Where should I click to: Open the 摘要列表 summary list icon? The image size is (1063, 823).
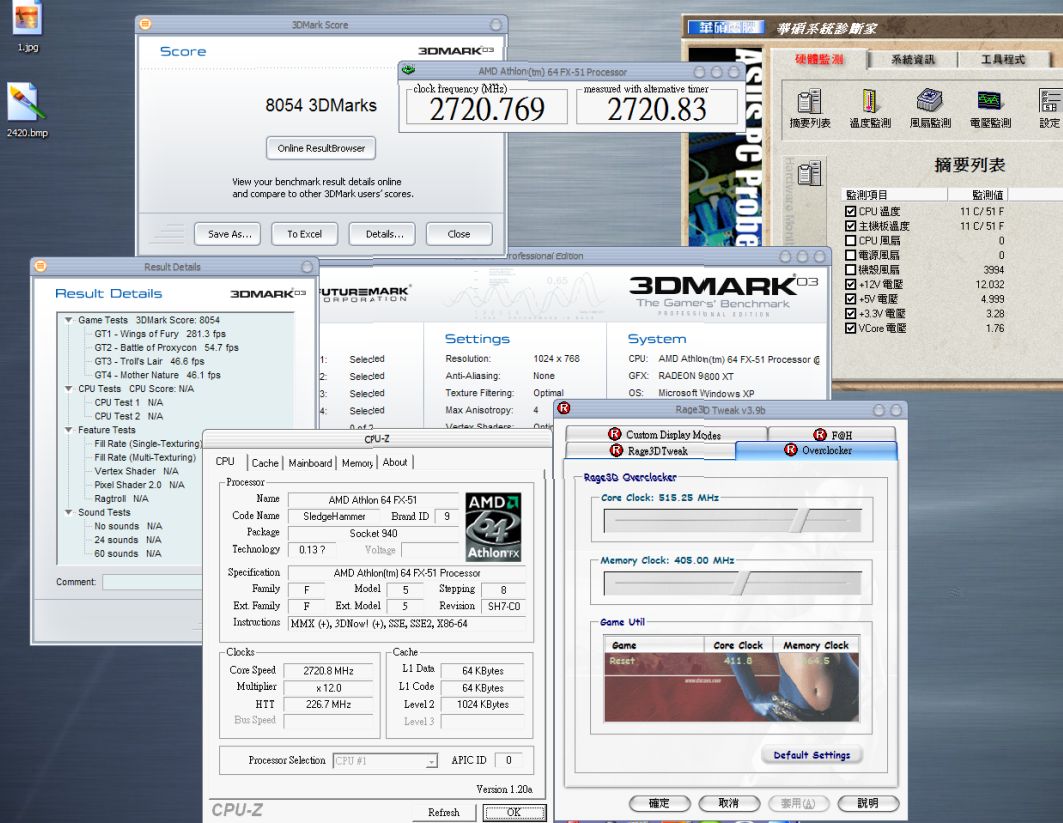pyautogui.click(x=809, y=101)
